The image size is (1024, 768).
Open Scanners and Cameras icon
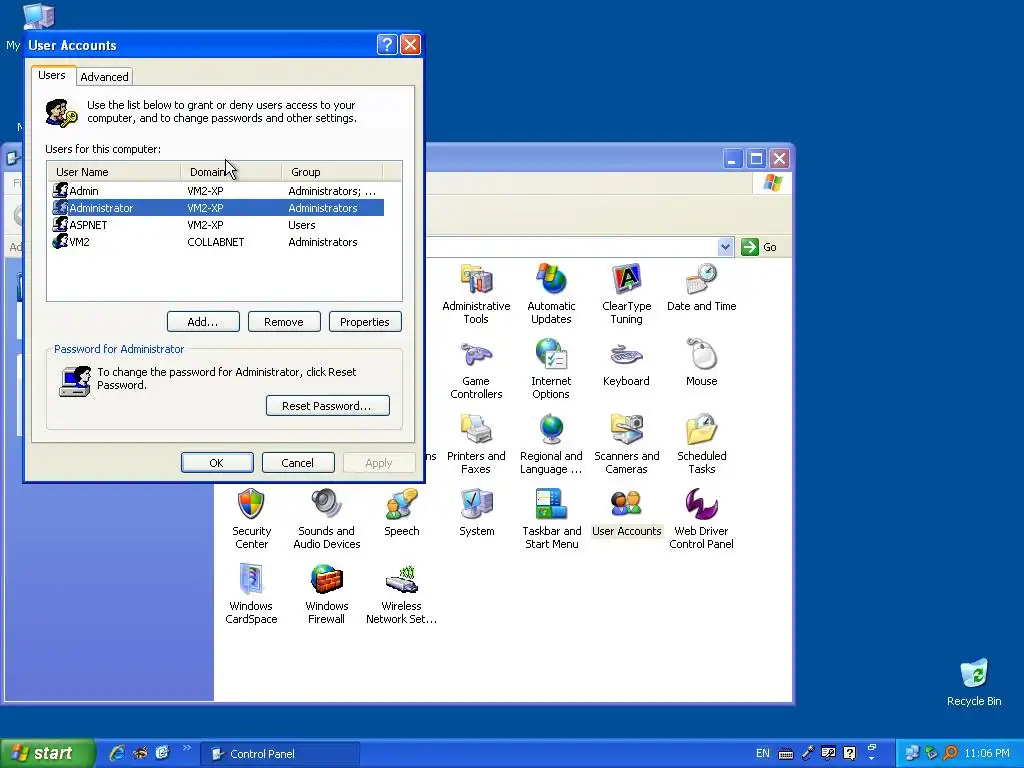click(626, 444)
